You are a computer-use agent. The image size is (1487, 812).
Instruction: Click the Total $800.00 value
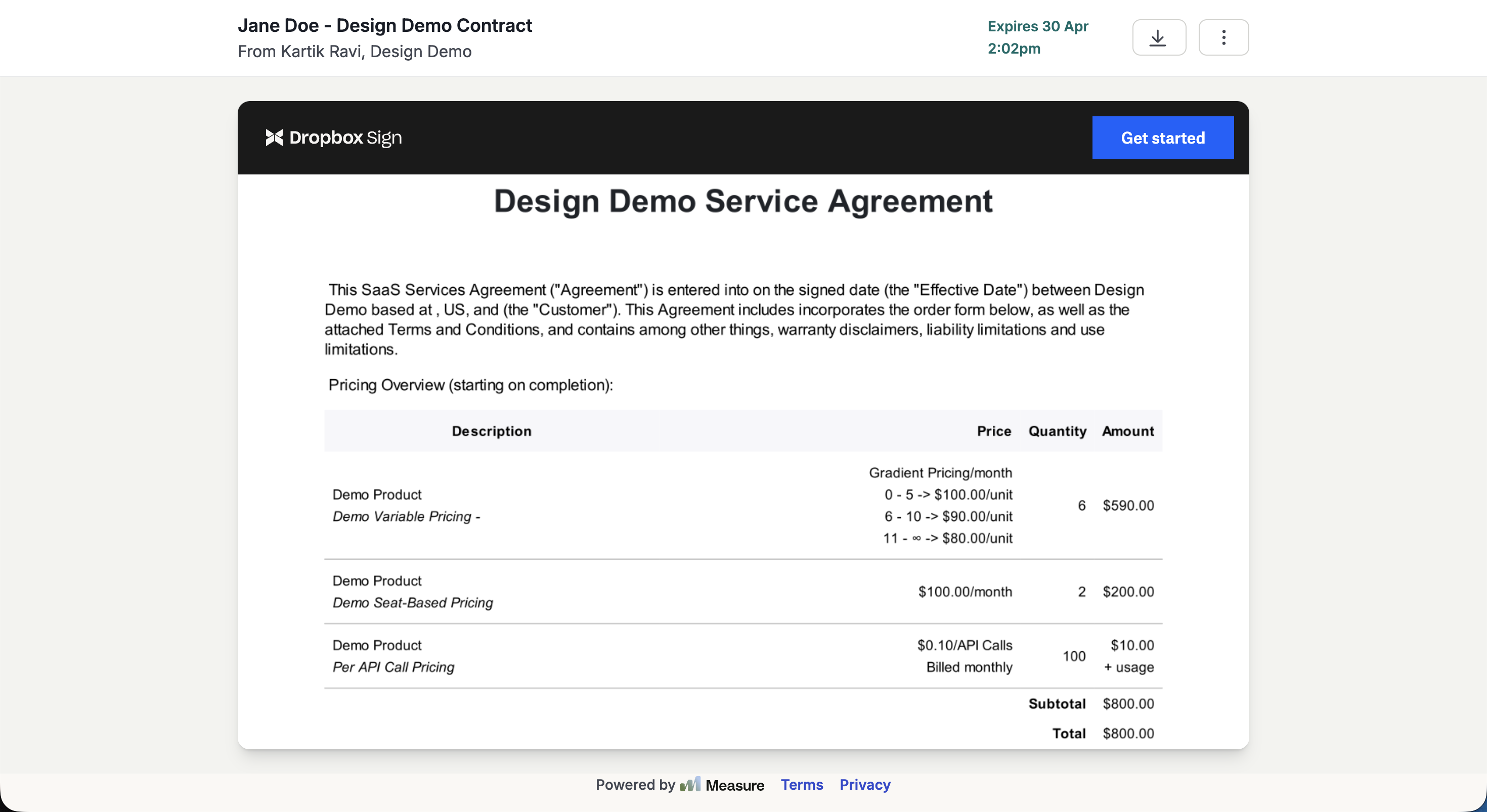pyautogui.click(x=1128, y=734)
